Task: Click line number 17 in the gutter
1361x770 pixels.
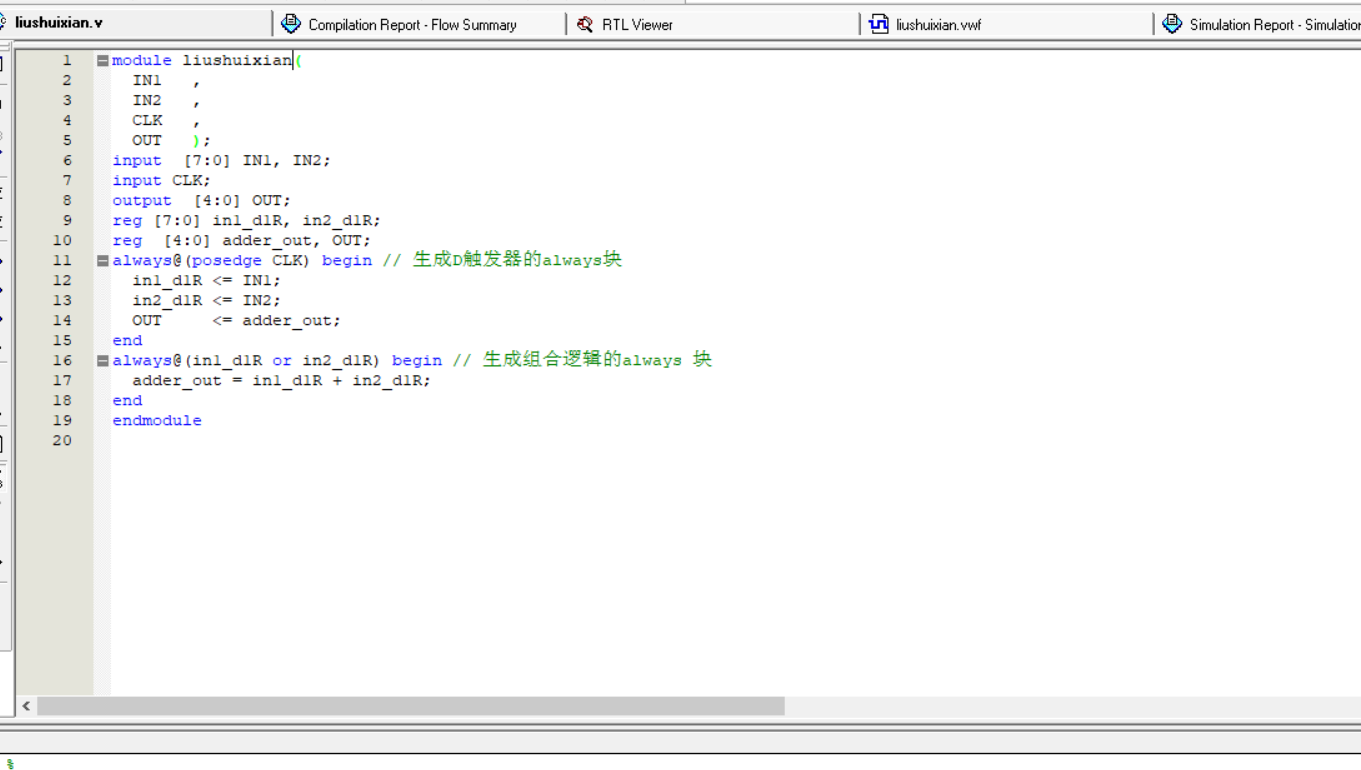Action: coord(62,381)
